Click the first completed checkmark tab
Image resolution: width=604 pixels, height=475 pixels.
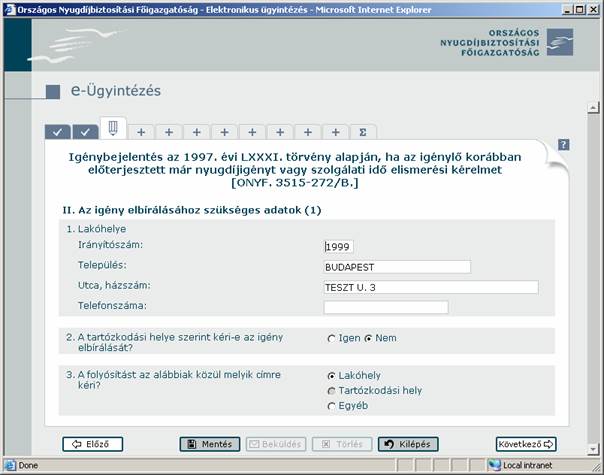(58, 132)
